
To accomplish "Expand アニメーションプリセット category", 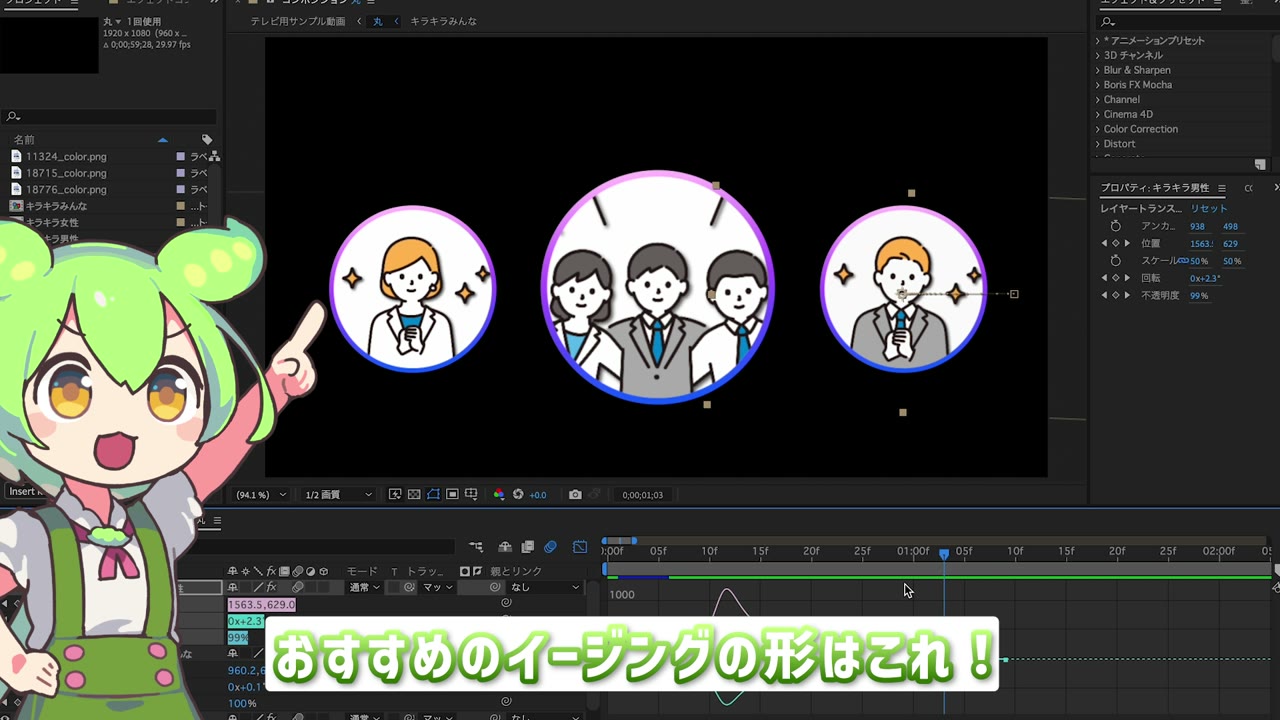I will [x=1098, y=41].
